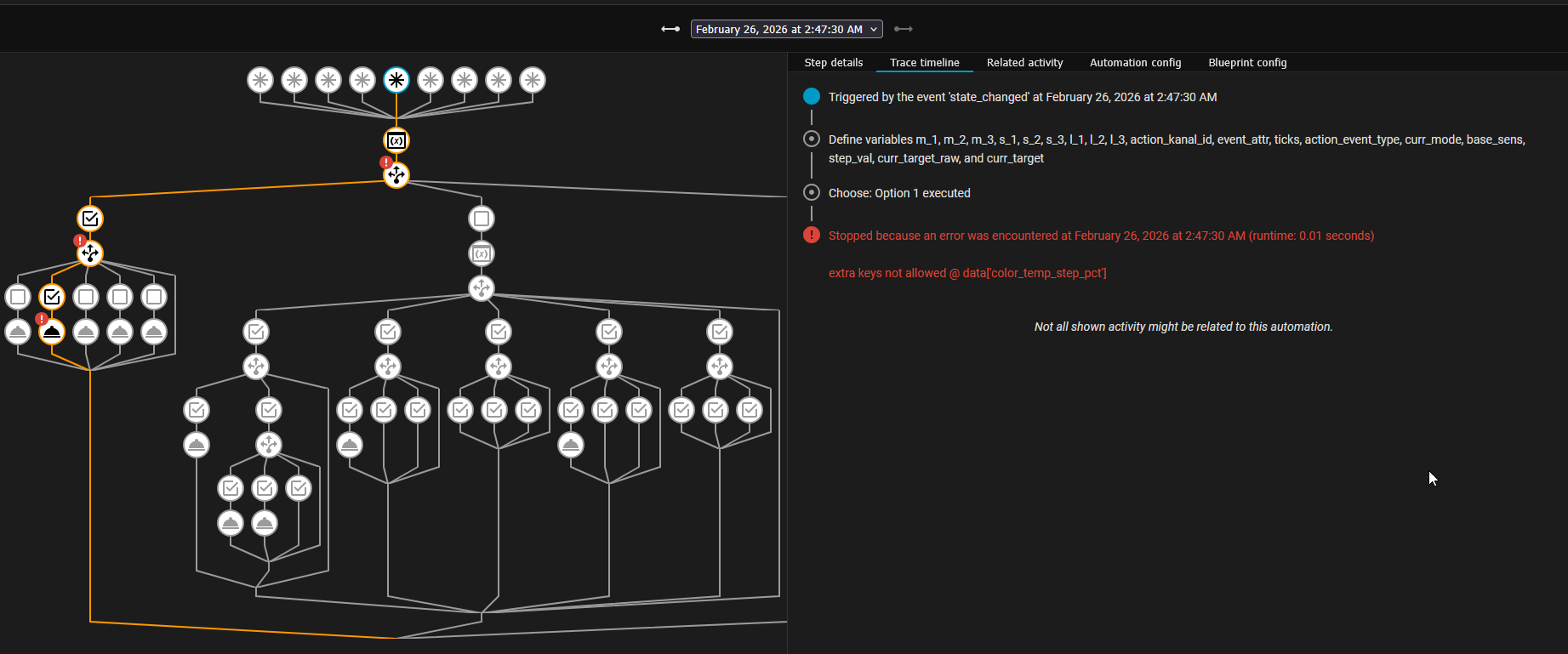The width and height of the screenshot is (1568, 654).
Task: Select the Trace timeline tab
Action: point(925,63)
